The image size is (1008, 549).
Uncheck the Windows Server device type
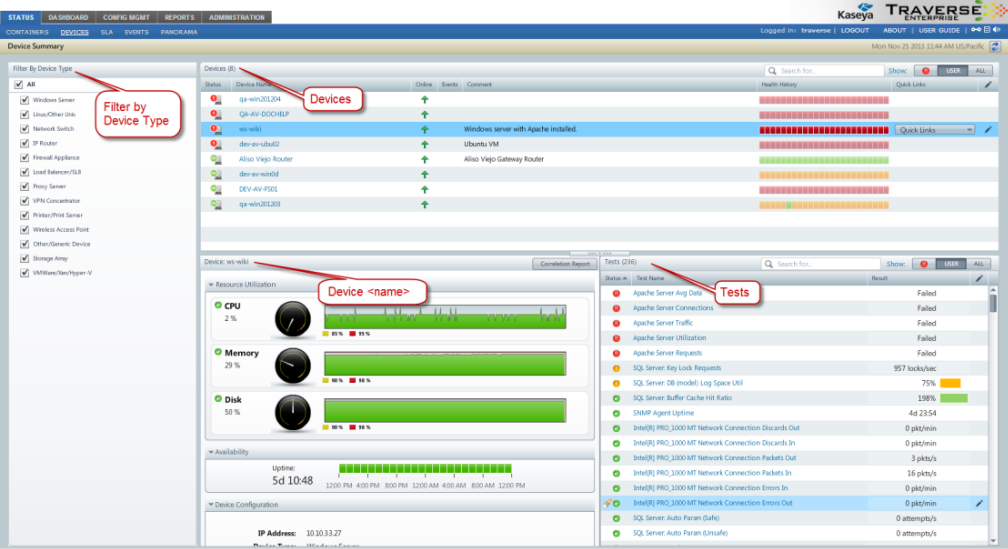point(24,100)
